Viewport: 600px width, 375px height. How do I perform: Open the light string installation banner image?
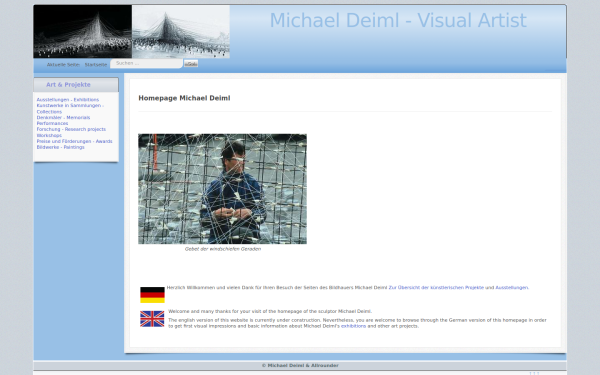[181, 31]
